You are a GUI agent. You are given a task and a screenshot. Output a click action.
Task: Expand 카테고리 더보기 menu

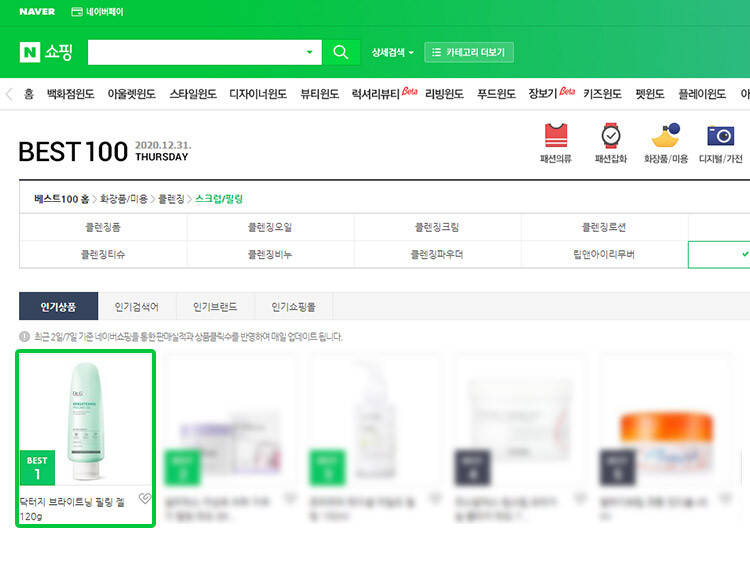470,52
